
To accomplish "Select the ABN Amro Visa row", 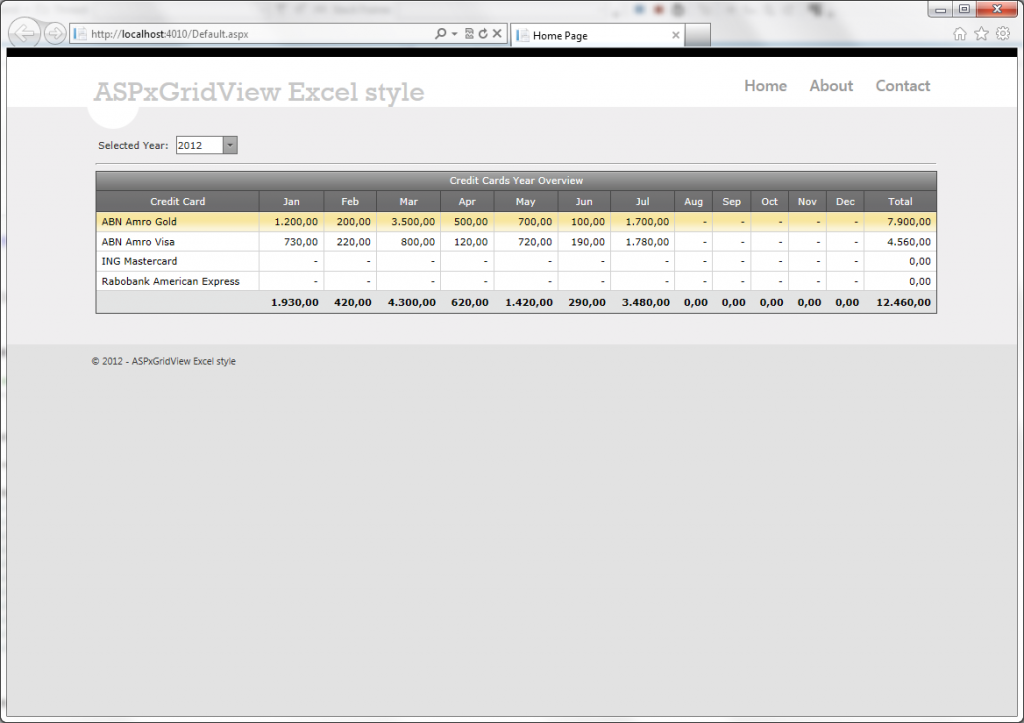I will click(138, 242).
